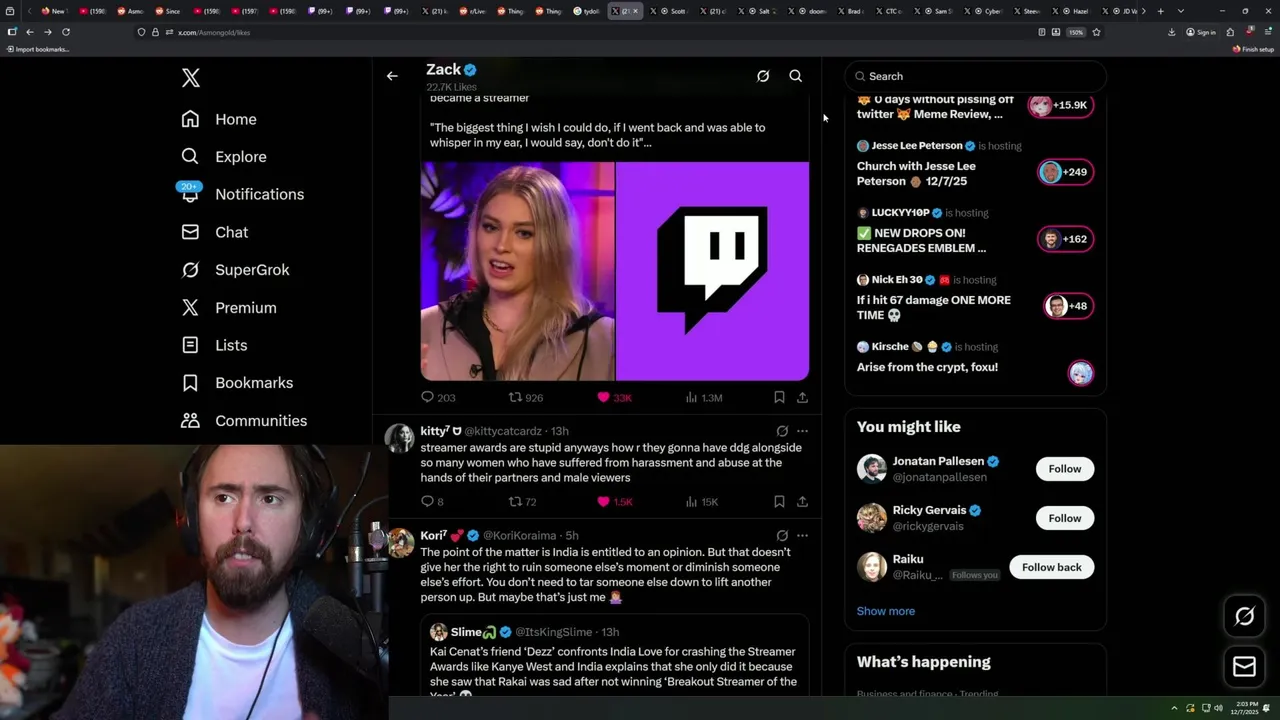The height and width of the screenshot is (720, 1280).
Task: Open floating Grok button at bottom right
Action: tap(1244, 617)
